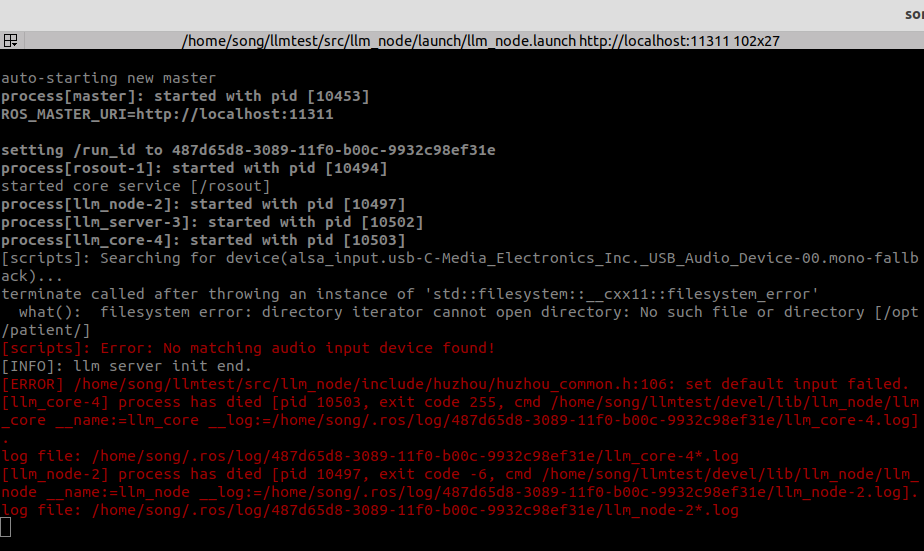Click the 'process[llm_core-4]: started with pid' line

(x=203, y=240)
